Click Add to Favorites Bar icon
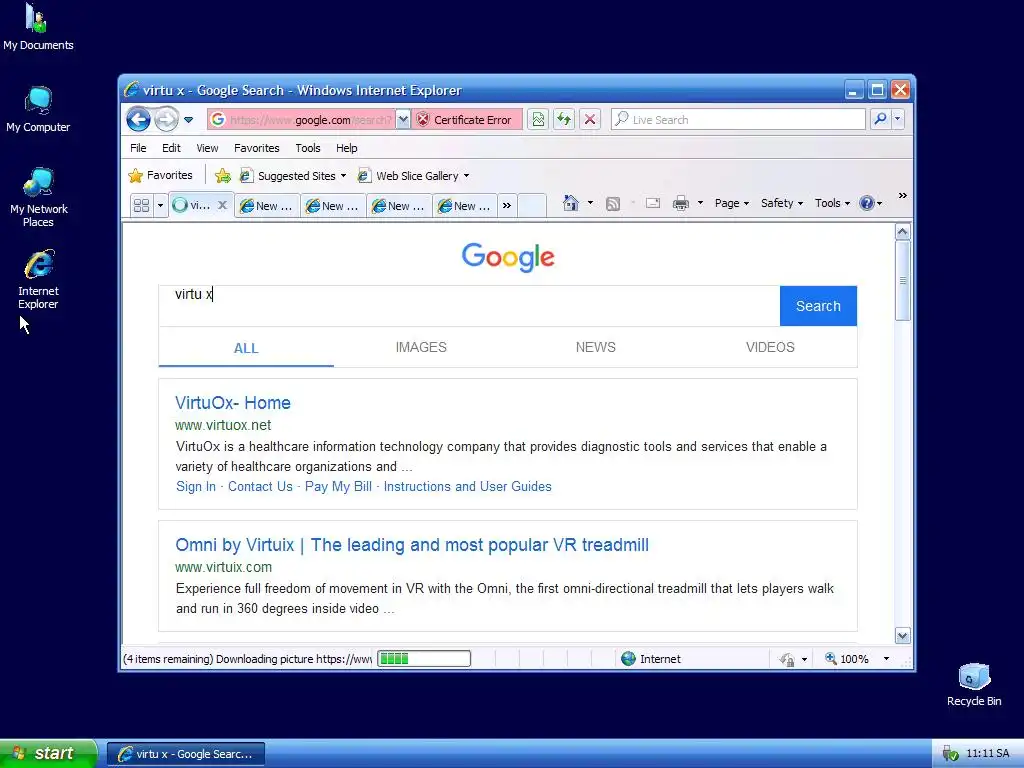This screenshot has width=1024, height=768. [x=223, y=176]
